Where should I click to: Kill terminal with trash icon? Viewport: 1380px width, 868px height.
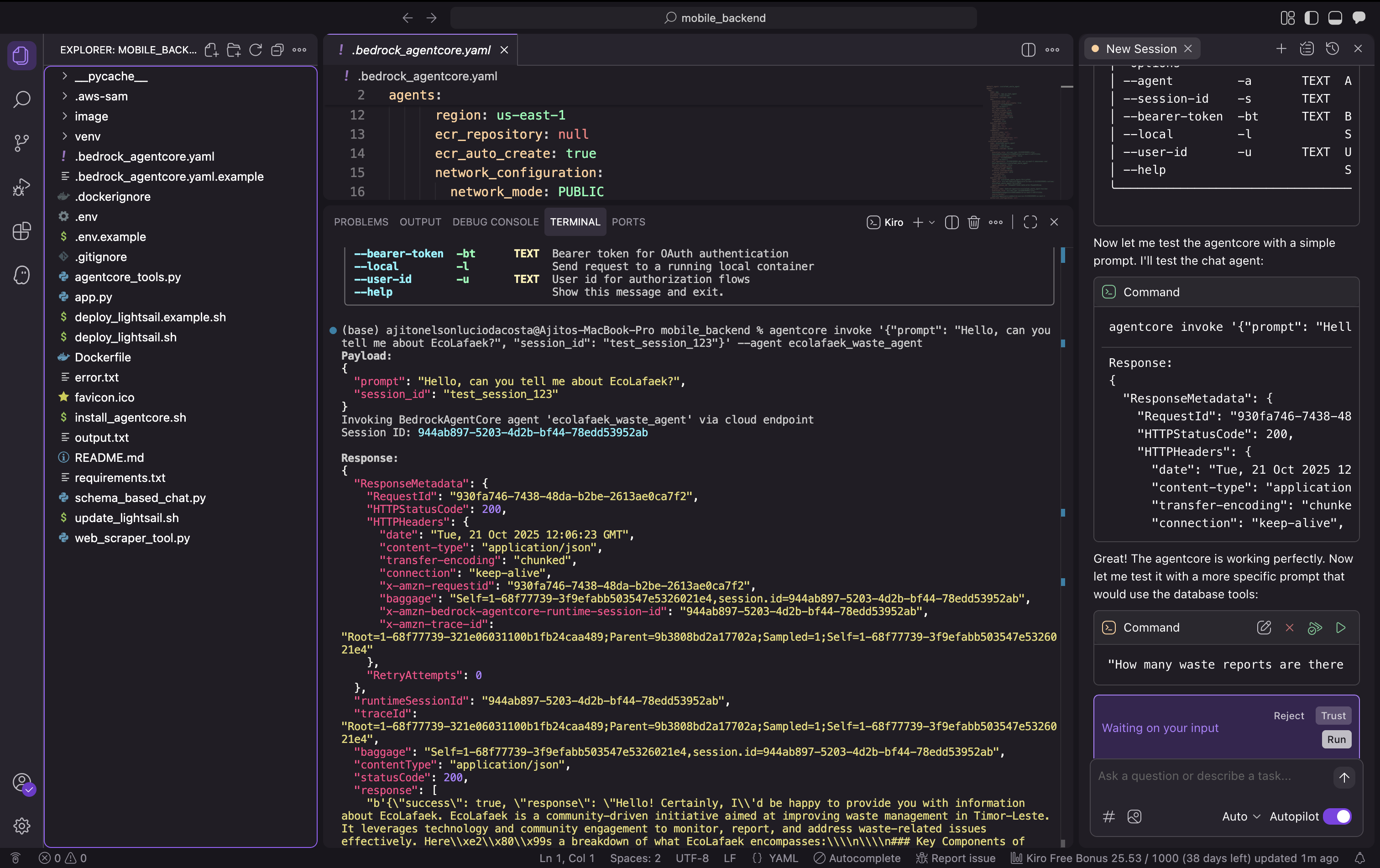(x=973, y=222)
